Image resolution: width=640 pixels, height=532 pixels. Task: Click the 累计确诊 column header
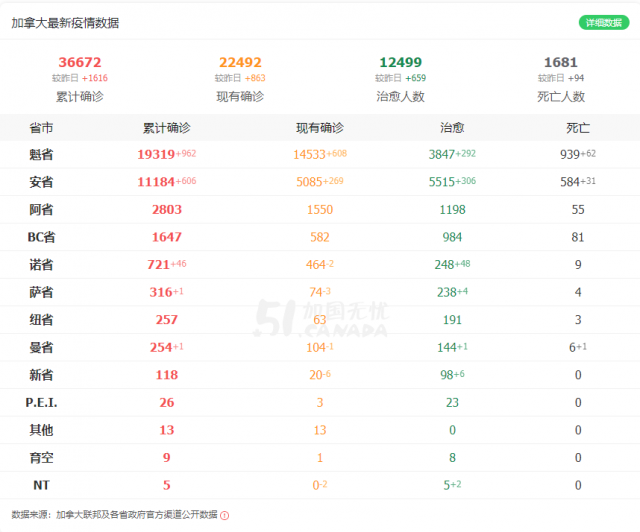pos(167,128)
